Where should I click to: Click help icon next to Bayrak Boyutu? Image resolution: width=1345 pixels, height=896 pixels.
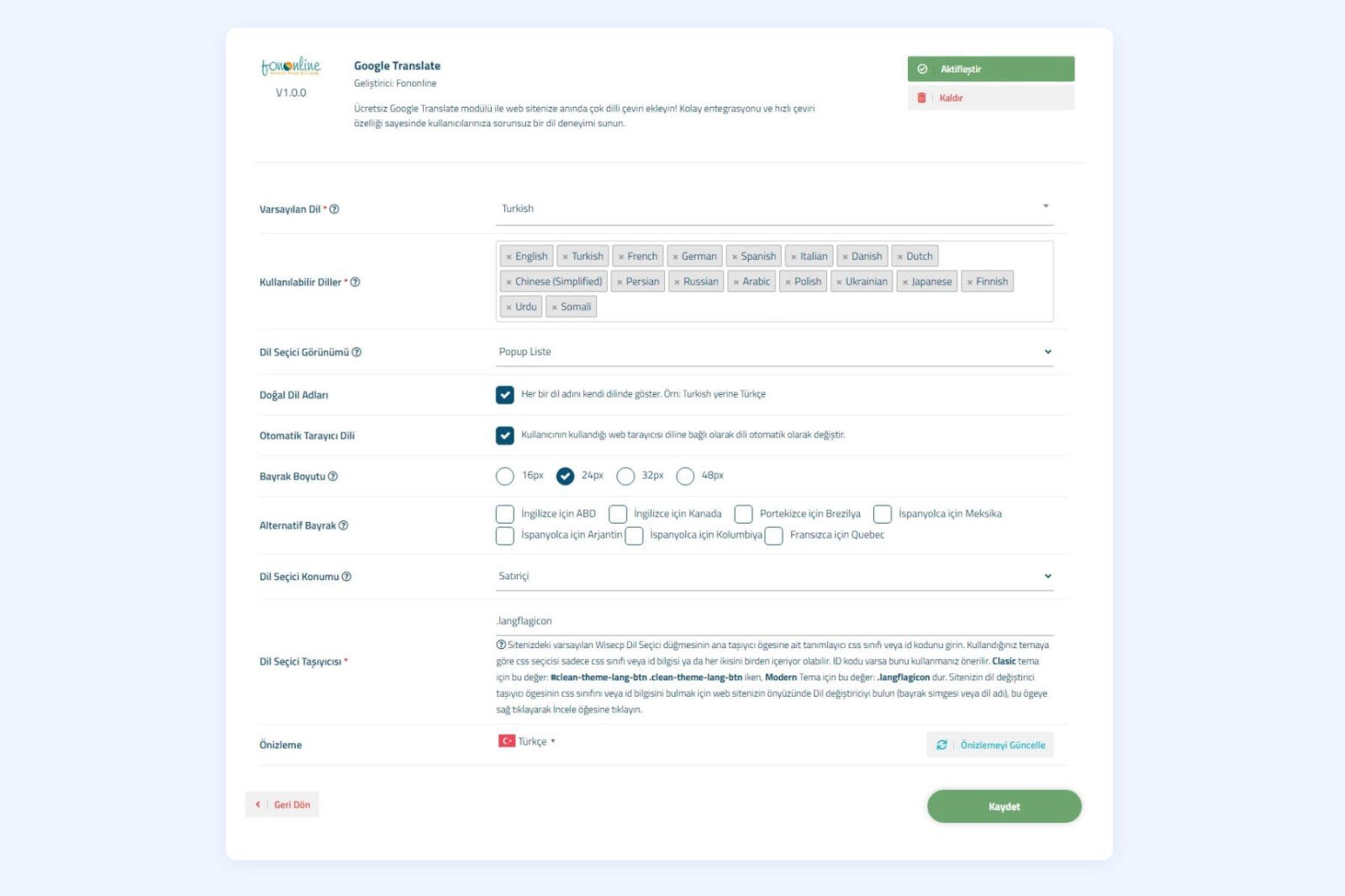pyautogui.click(x=333, y=477)
